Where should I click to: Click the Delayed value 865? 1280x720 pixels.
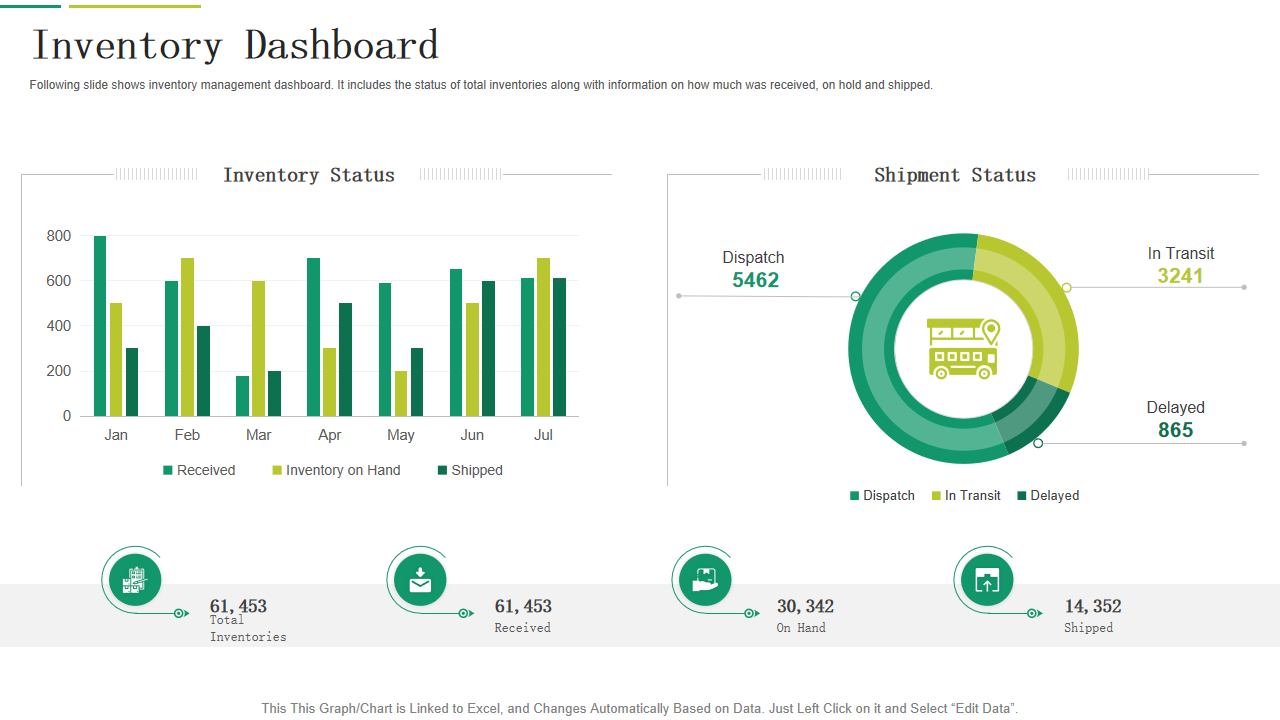coord(1176,430)
